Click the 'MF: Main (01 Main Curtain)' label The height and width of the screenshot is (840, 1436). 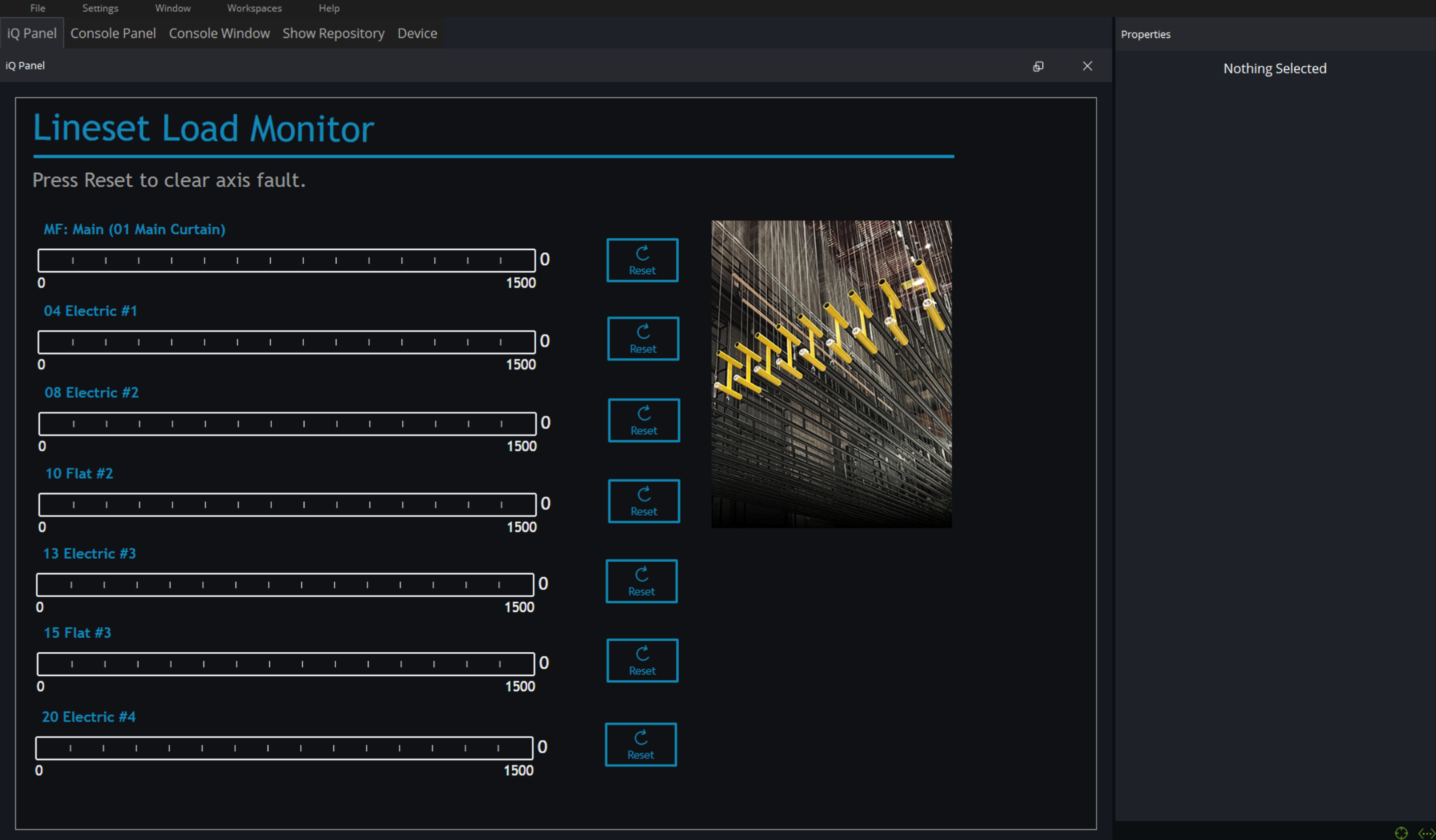134,229
